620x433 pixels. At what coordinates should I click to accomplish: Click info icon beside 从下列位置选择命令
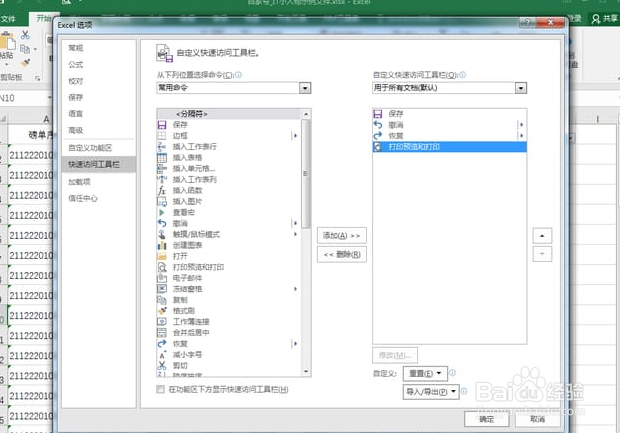(x=238, y=75)
